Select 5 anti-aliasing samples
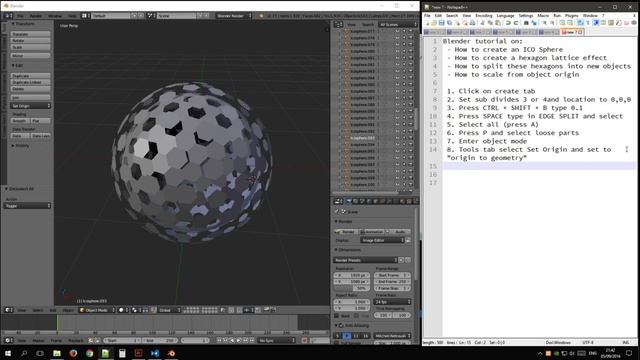This screenshot has height=360, width=640. (x=338, y=336)
